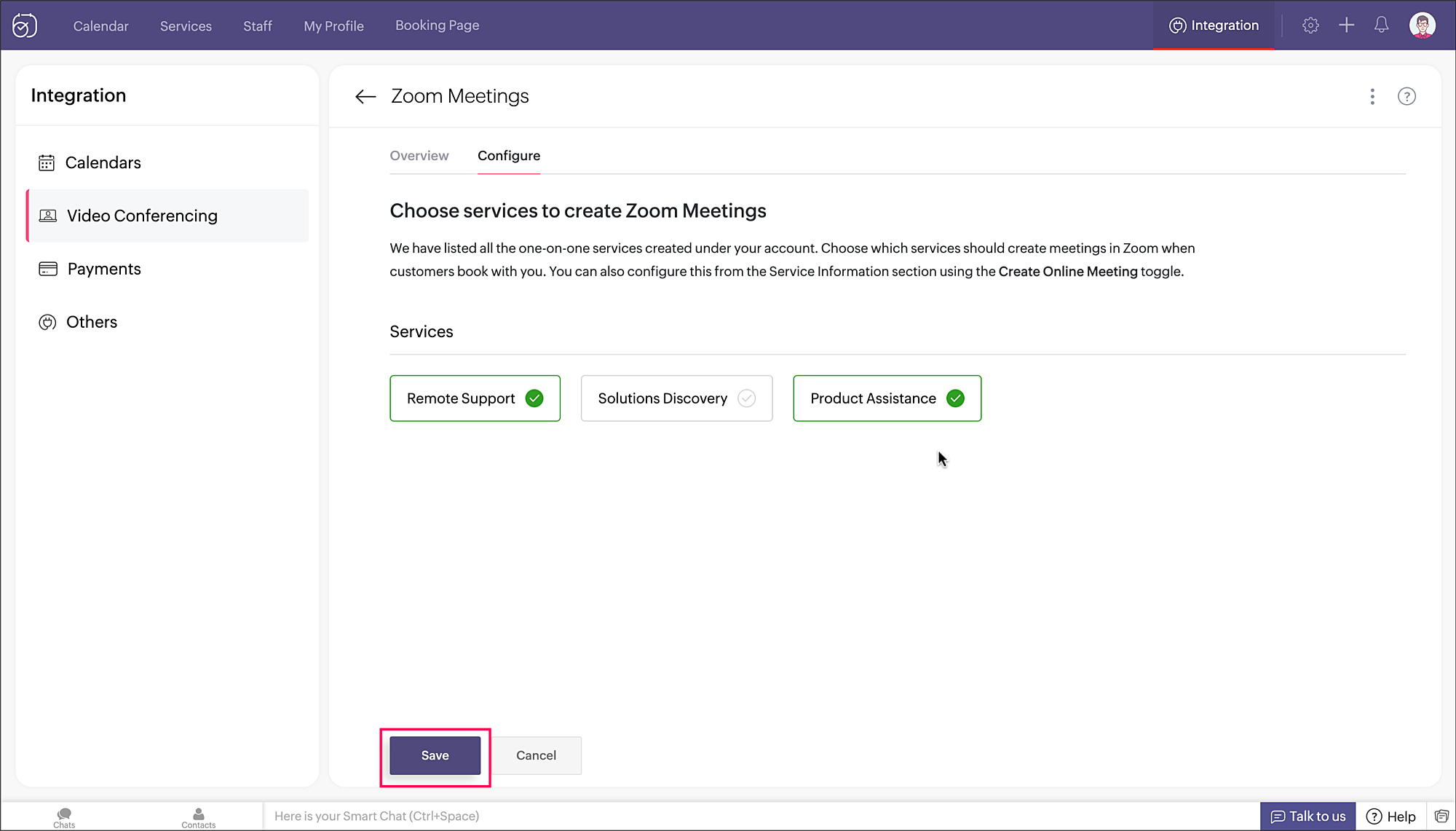Open the Staff menu
Viewport: 1456px width, 831px height.
(258, 26)
